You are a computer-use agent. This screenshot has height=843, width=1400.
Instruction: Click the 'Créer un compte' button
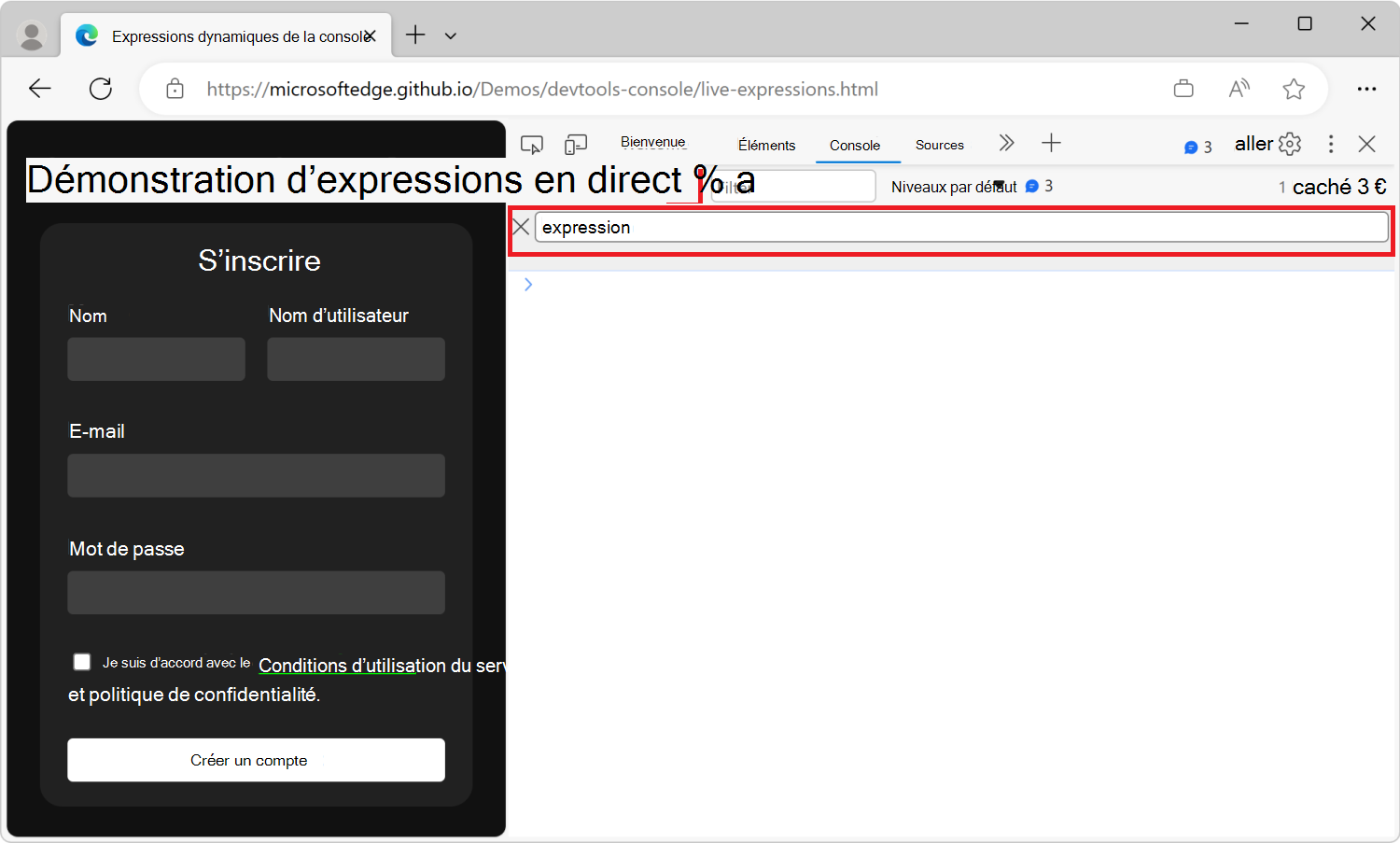pos(255,760)
